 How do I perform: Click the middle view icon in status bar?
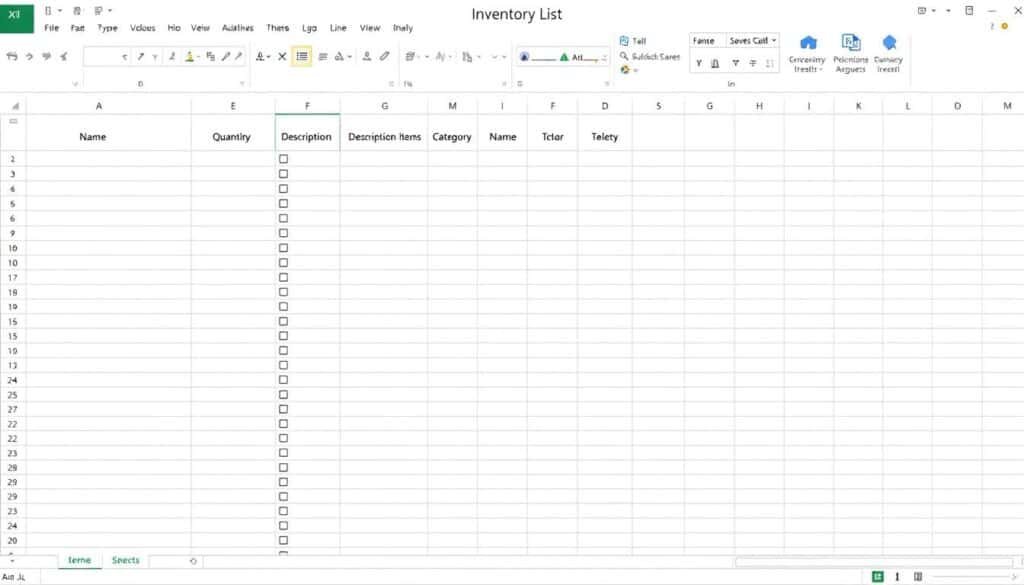pos(897,577)
